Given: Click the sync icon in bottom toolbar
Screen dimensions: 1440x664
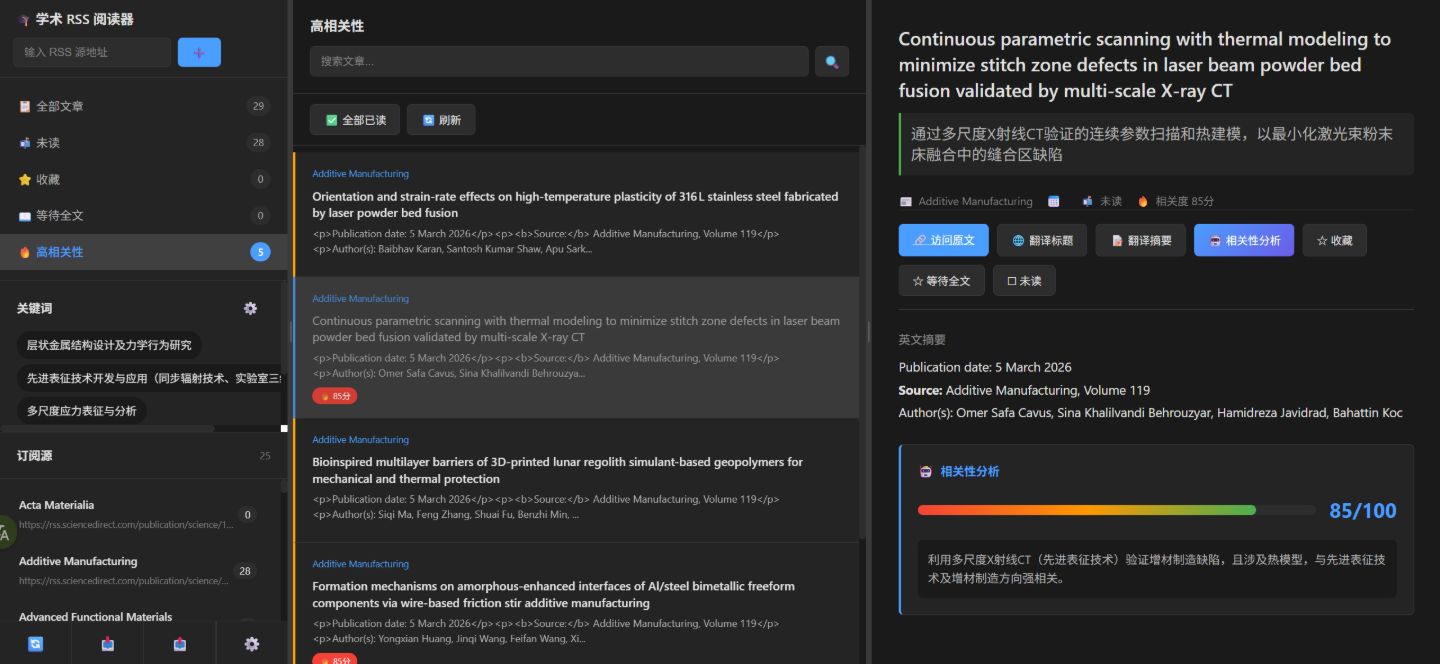Looking at the screenshot, I should click(x=36, y=644).
